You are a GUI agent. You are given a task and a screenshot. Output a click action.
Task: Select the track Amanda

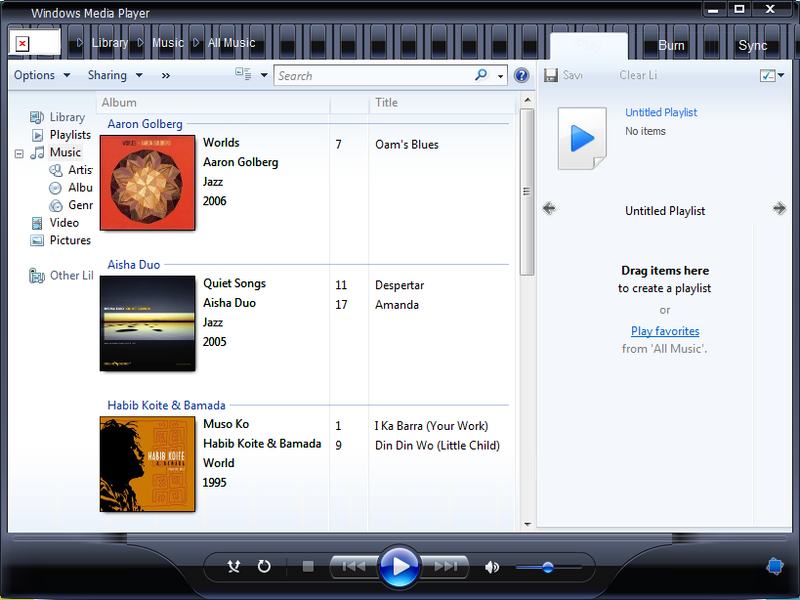coord(397,305)
